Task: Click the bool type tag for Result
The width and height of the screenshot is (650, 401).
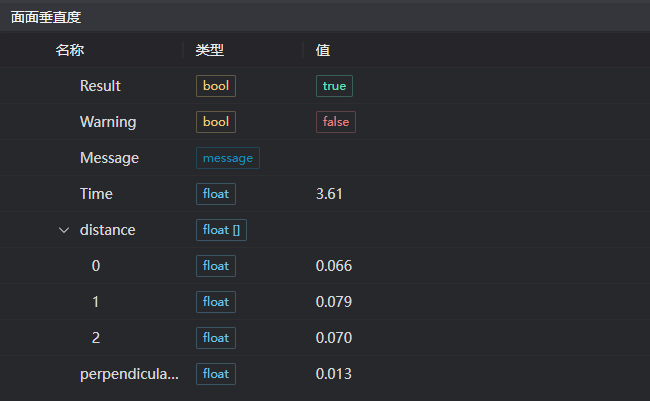Action: point(216,86)
